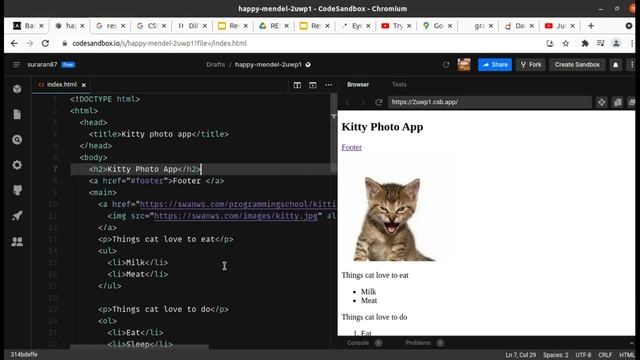Image resolution: width=640 pixels, height=360 pixels.
Task: Click the Create Sandbox button
Action: (577, 64)
